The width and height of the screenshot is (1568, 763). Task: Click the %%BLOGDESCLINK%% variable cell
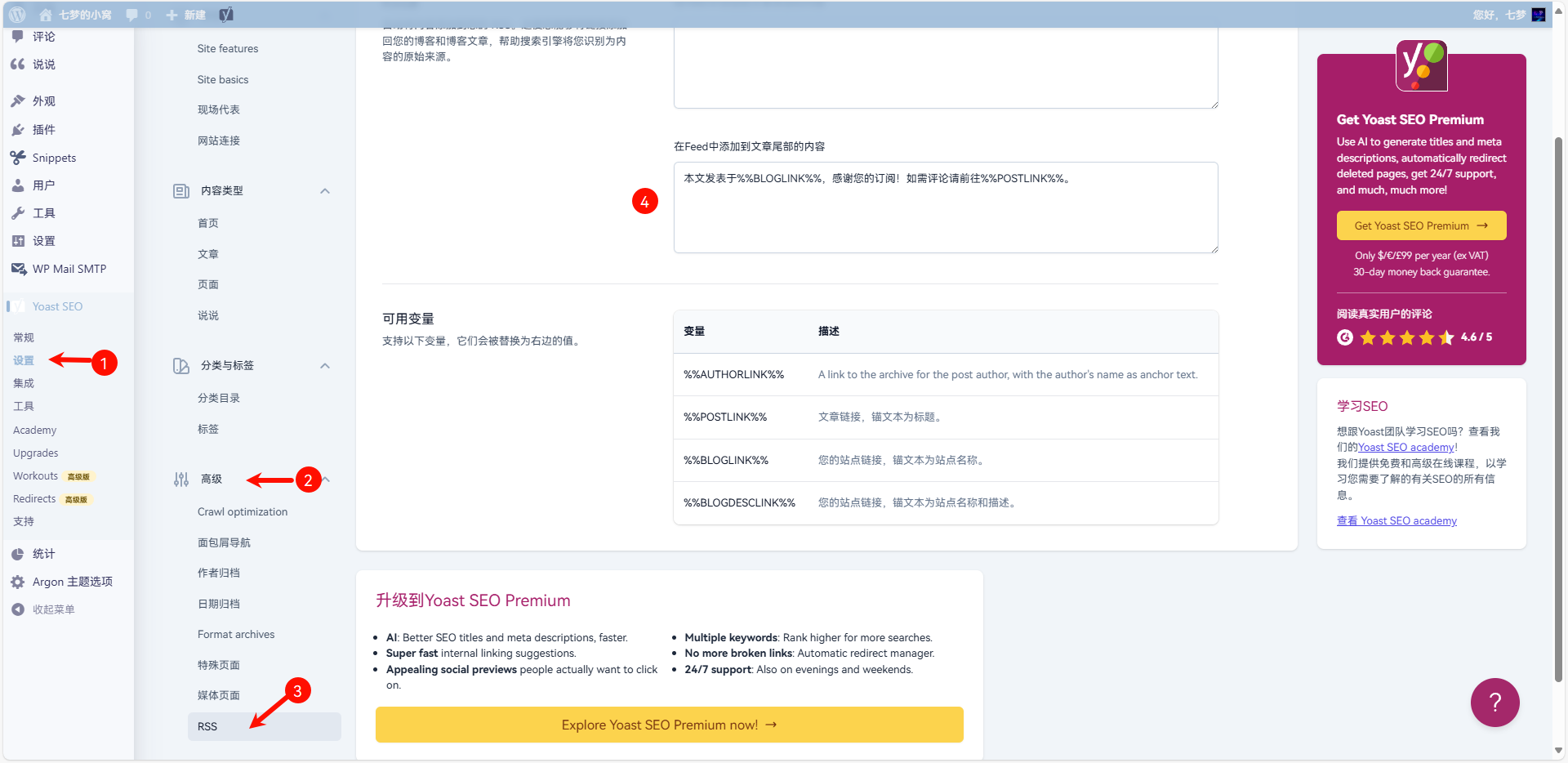coord(739,503)
